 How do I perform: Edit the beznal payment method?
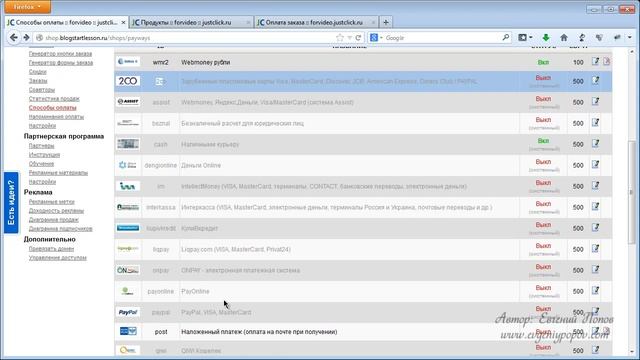tap(596, 122)
